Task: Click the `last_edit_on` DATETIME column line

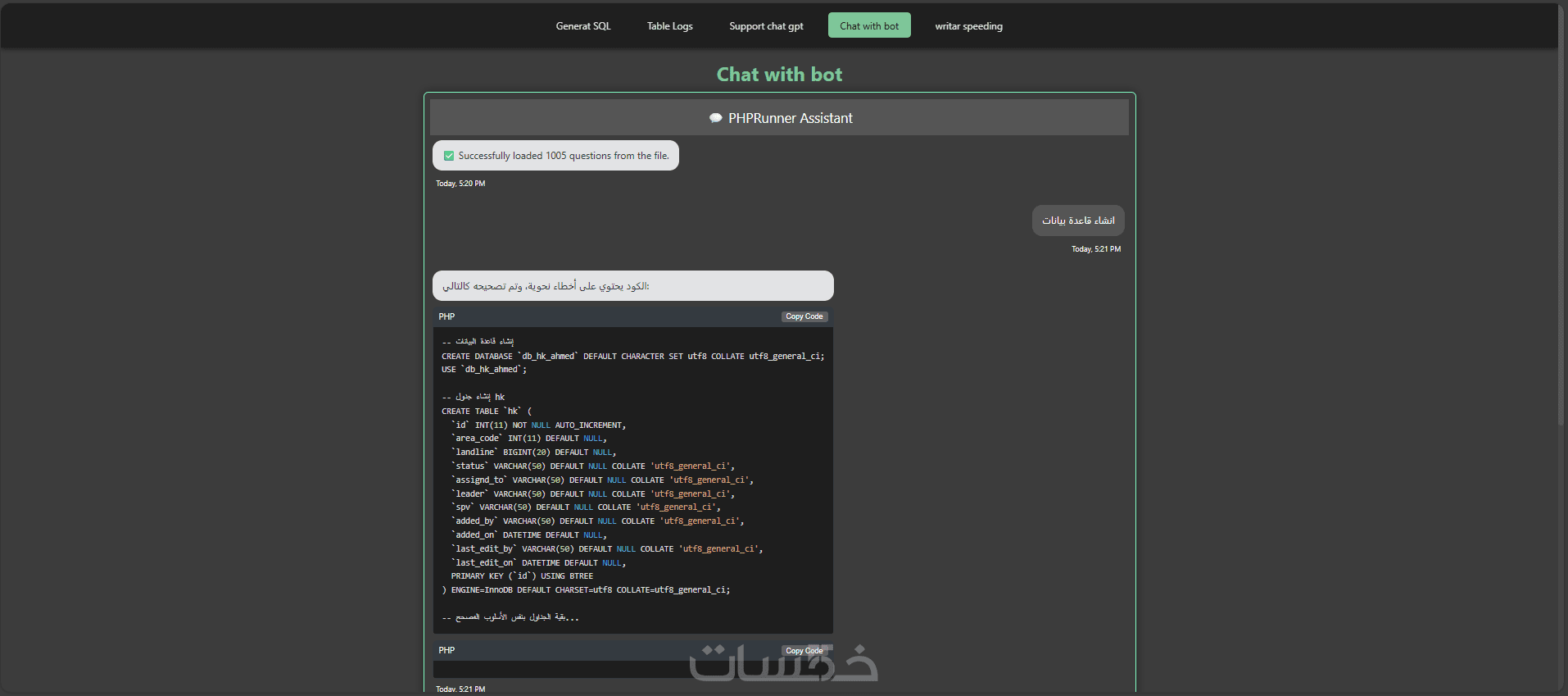Action: click(x=538, y=563)
